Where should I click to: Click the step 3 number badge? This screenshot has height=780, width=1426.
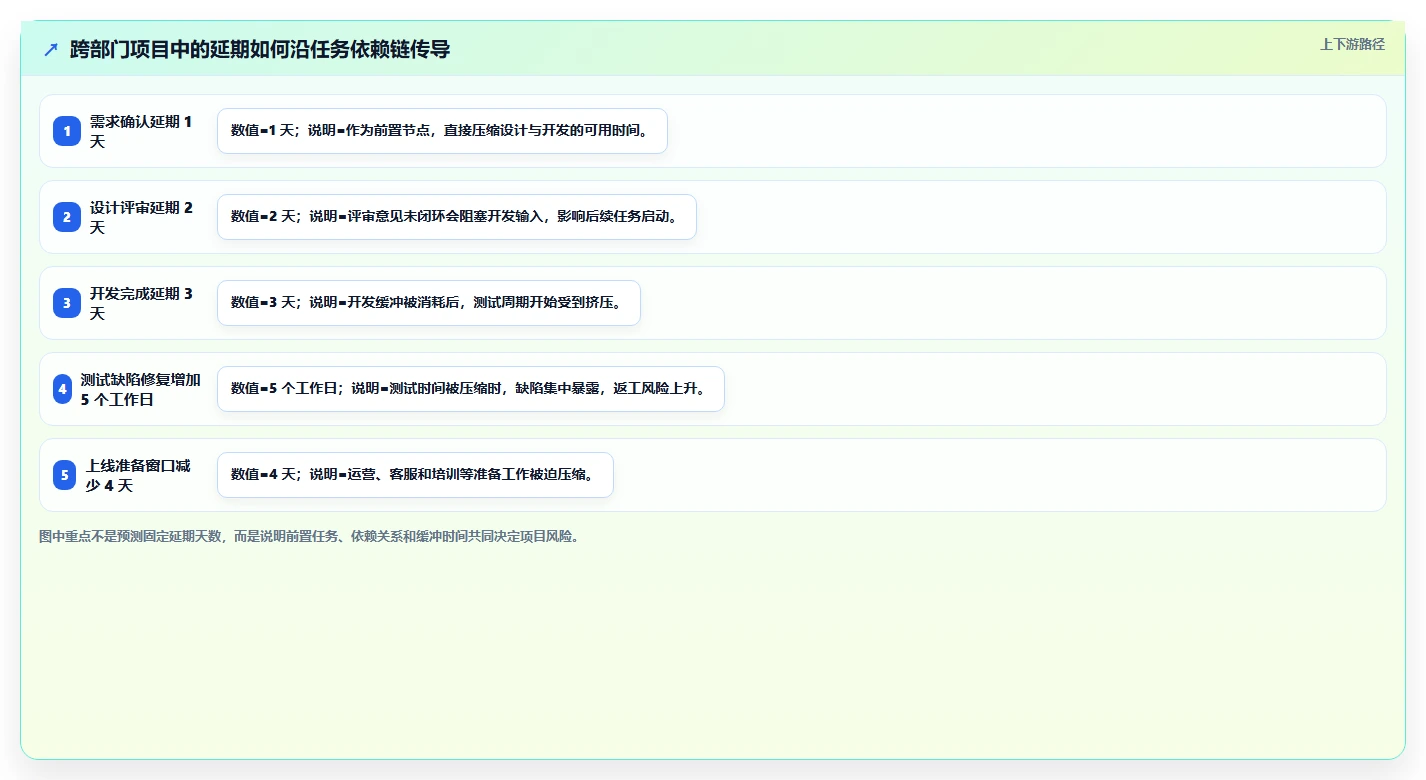(x=67, y=303)
